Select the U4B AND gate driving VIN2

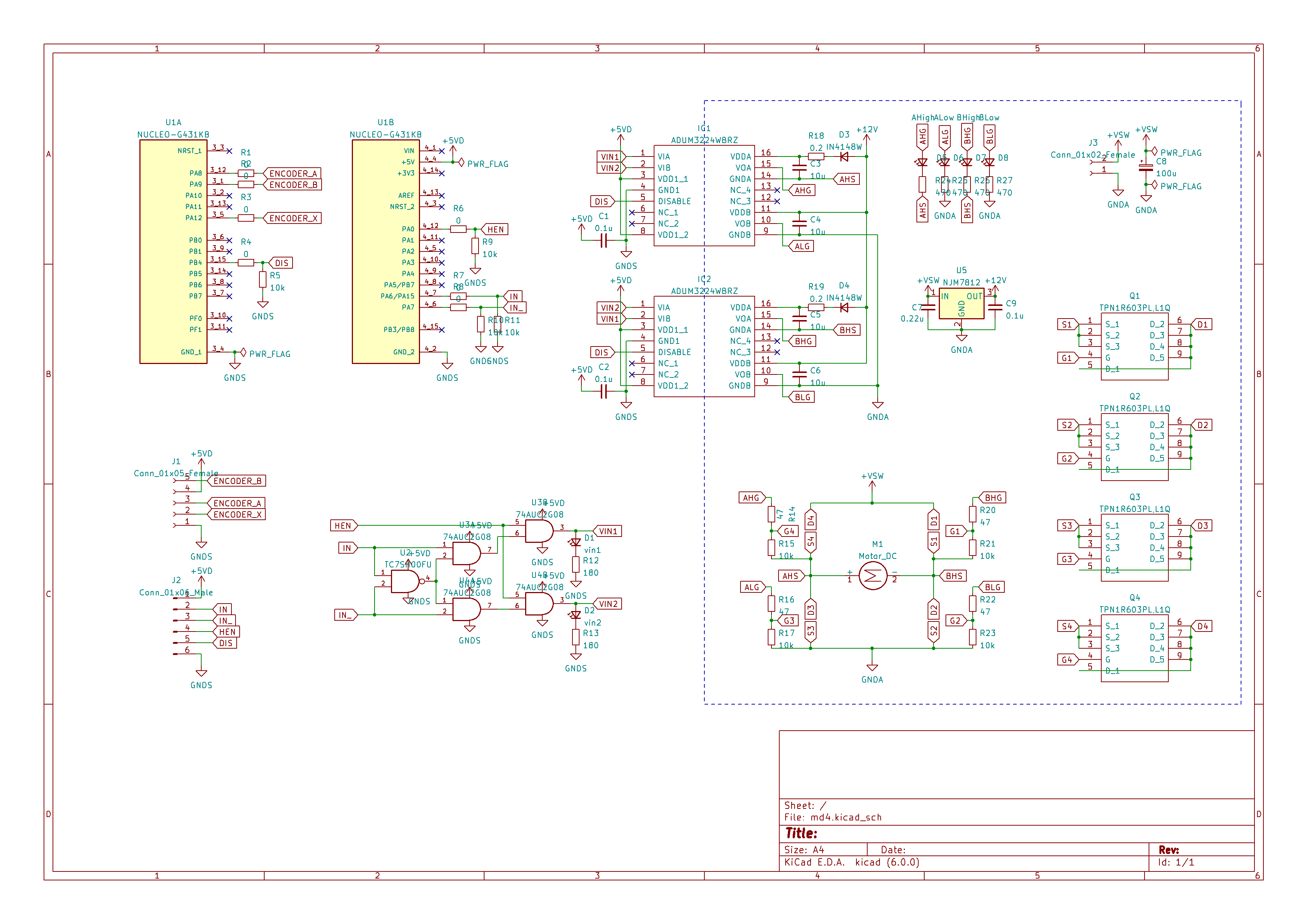(539, 604)
